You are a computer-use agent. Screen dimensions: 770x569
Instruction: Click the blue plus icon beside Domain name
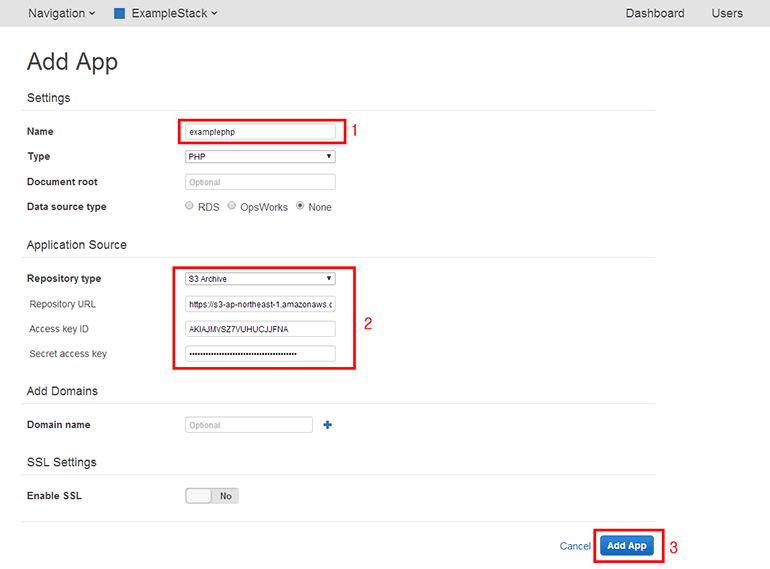[x=327, y=425]
